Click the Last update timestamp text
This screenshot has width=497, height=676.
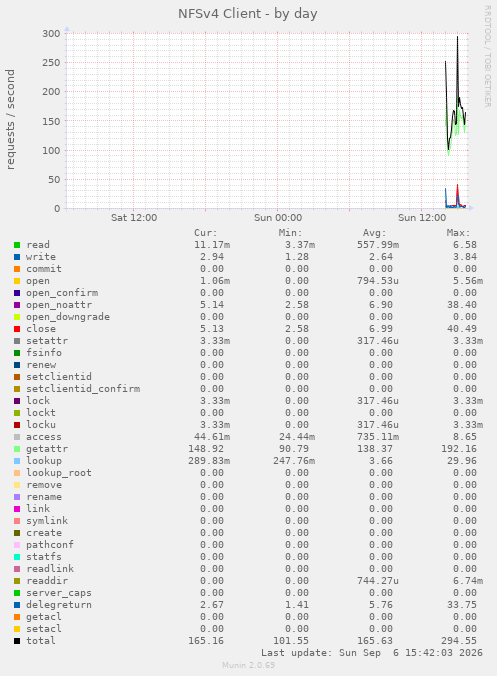tap(372, 653)
